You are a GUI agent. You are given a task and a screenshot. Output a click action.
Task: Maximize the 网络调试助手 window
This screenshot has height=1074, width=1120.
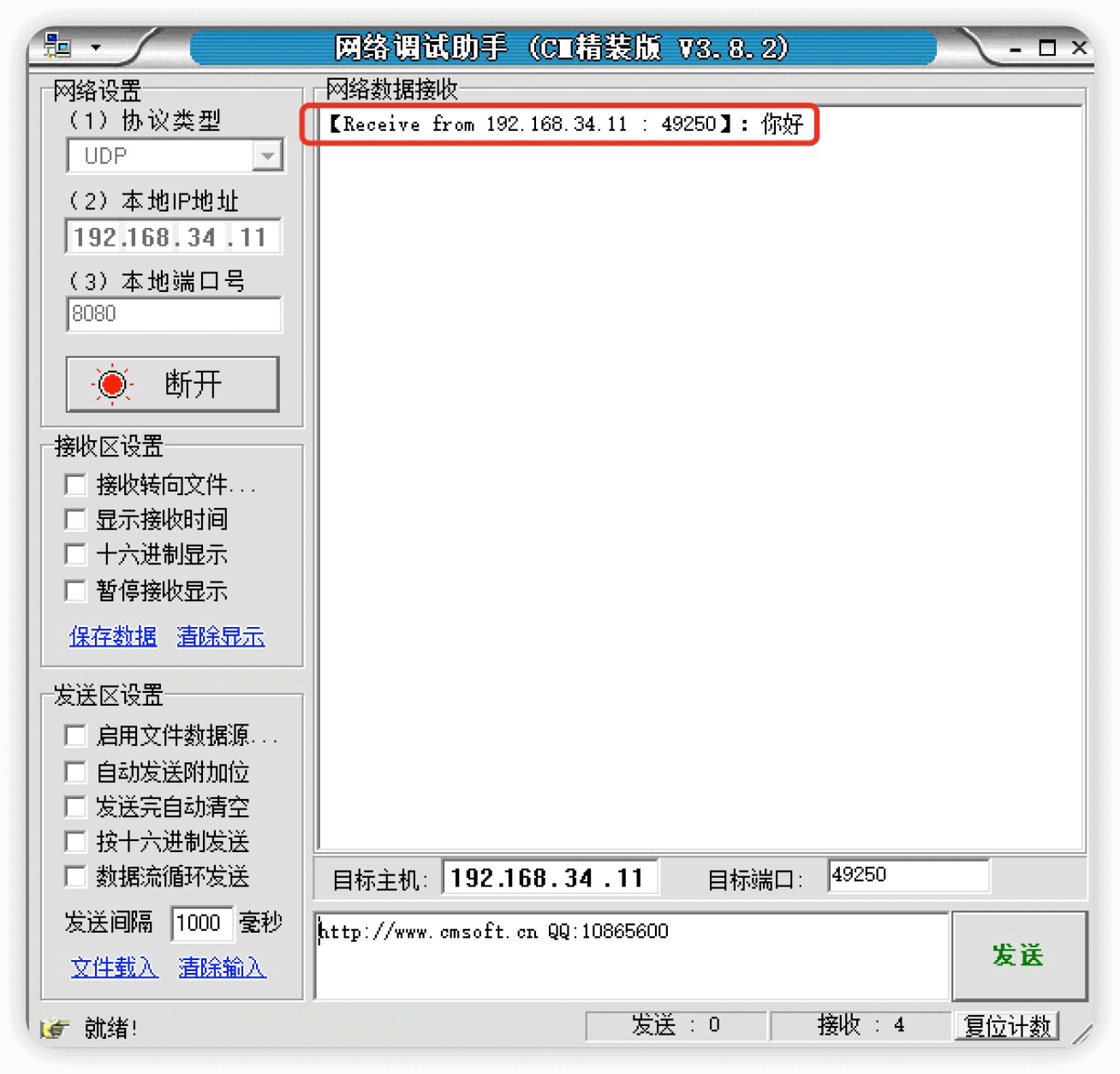pyautogui.click(x=1047, y=48)
